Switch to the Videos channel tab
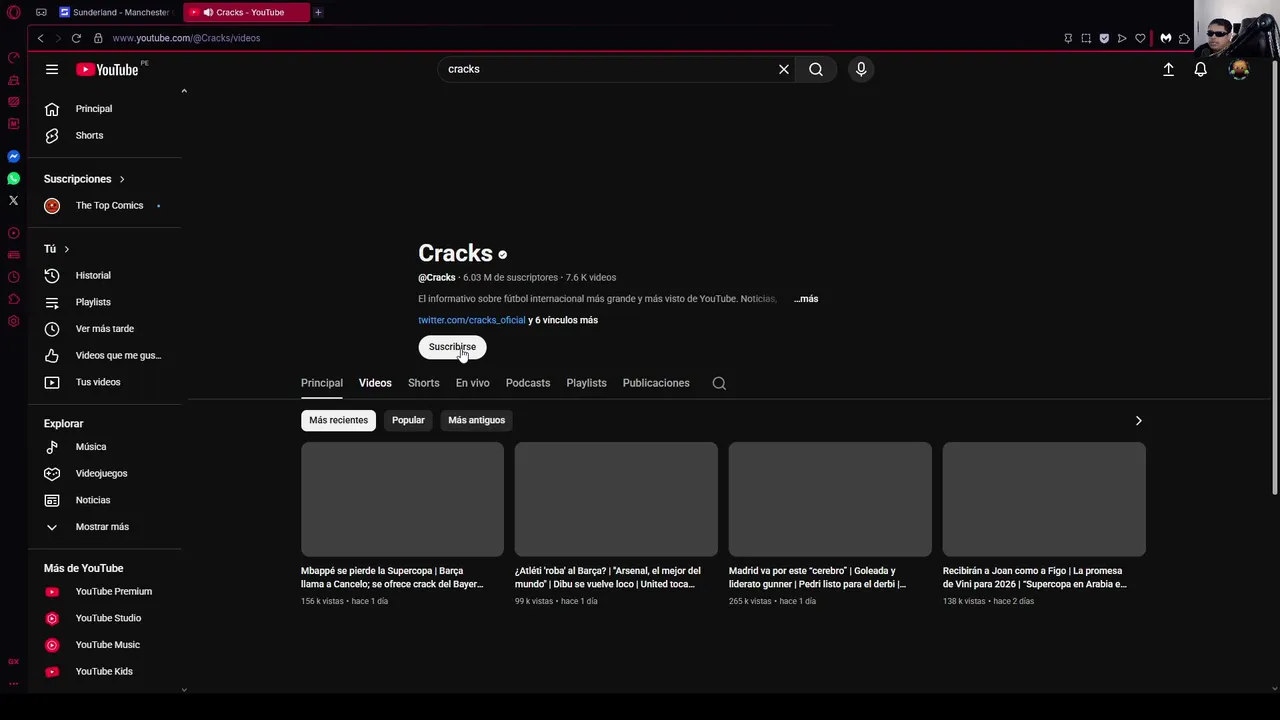 pos(375,383)
